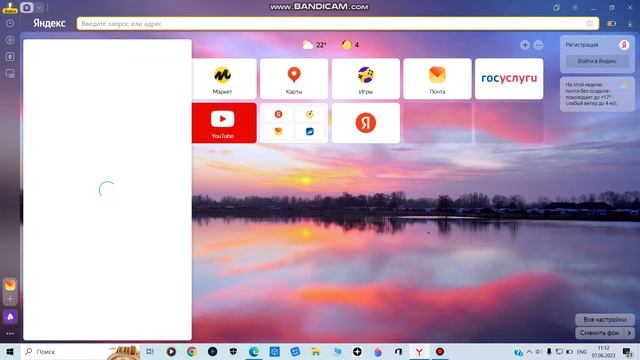Image resolution: width=640 pixels, height=360 pixels.
Task: Open the Почта tile
Action: [437, 79]
